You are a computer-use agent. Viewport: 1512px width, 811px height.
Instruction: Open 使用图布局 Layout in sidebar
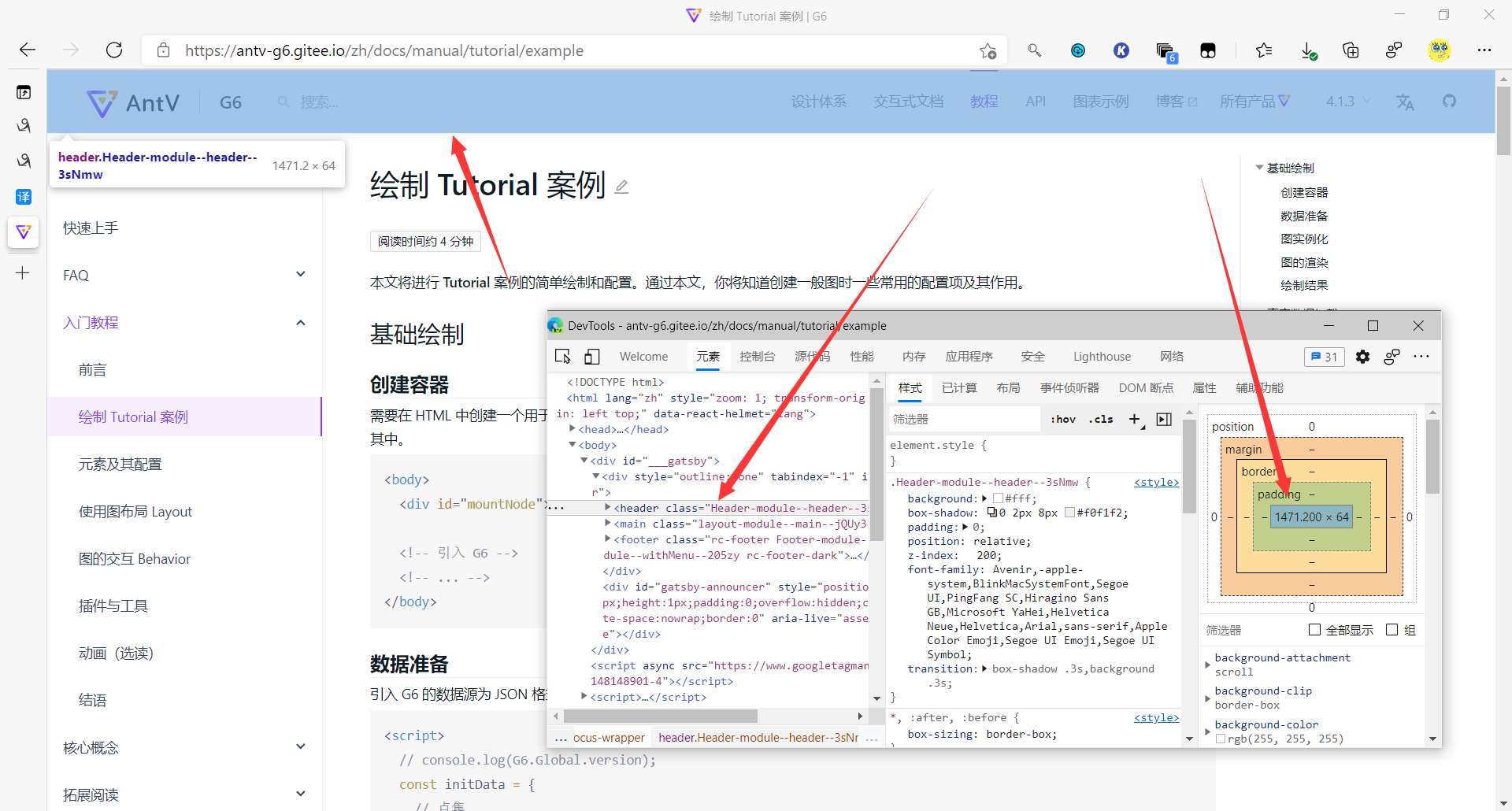135,512
